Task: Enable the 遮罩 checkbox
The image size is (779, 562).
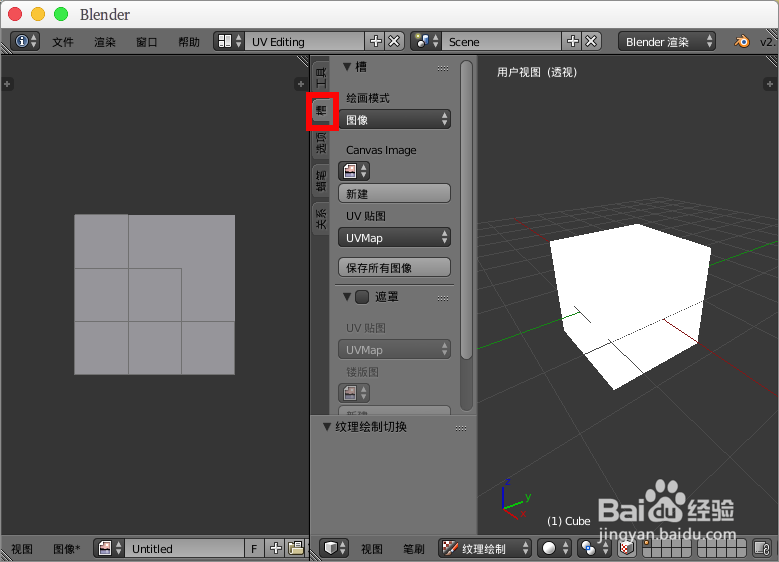Action: click(x=362, y=297)
